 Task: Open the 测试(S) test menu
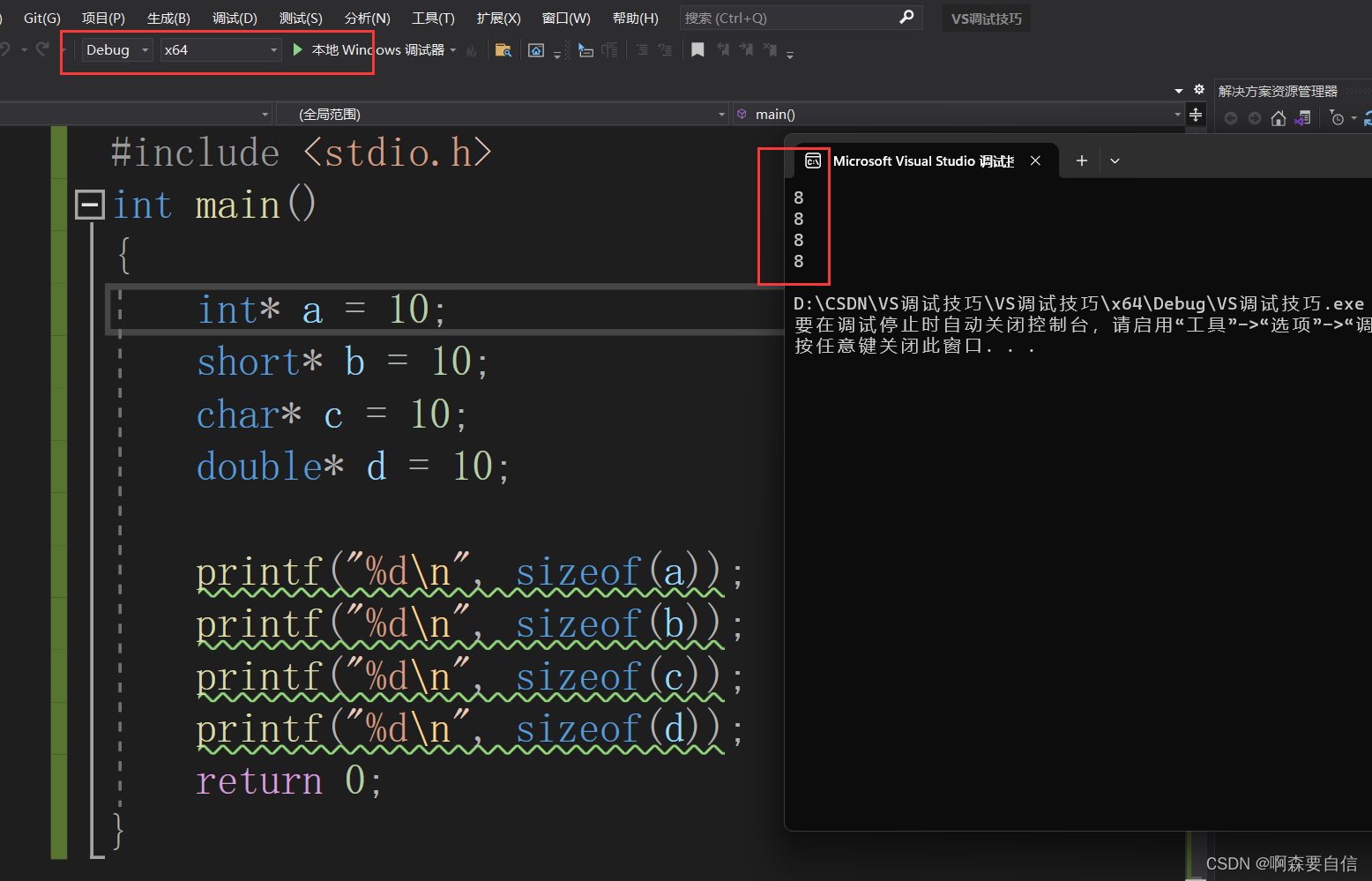(x=301, y=18)
